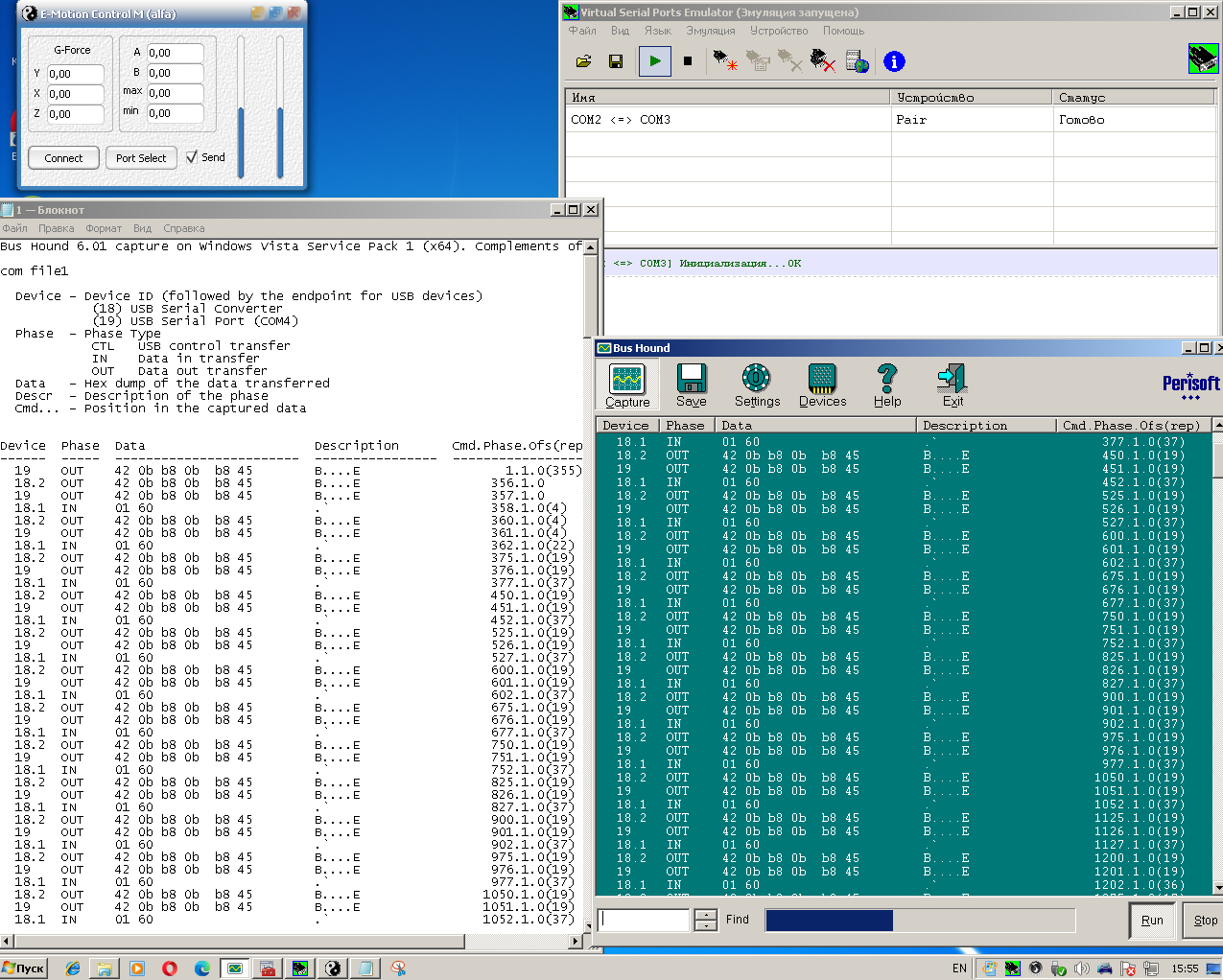Click the Capture icon in Bus Hound
Viewport: 1223px width, 980px height.
tap(627, 385)
